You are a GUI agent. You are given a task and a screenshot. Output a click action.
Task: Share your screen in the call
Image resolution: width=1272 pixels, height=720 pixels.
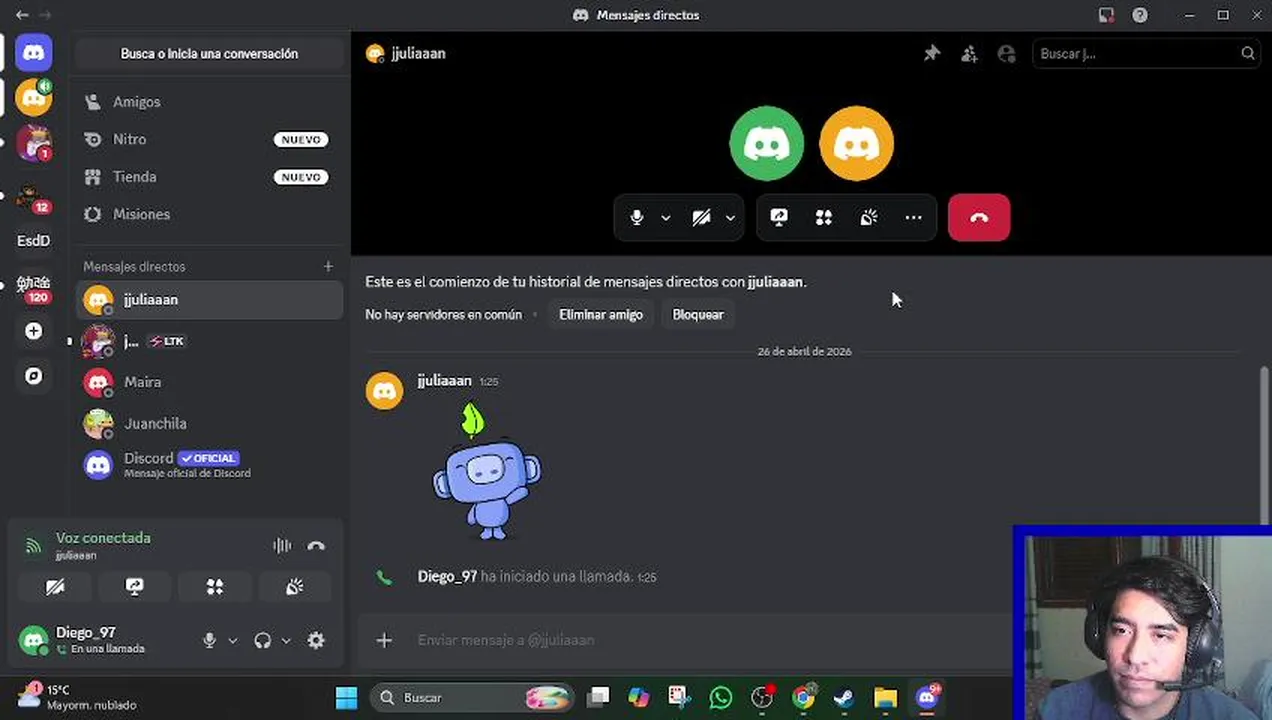[779, 217]
